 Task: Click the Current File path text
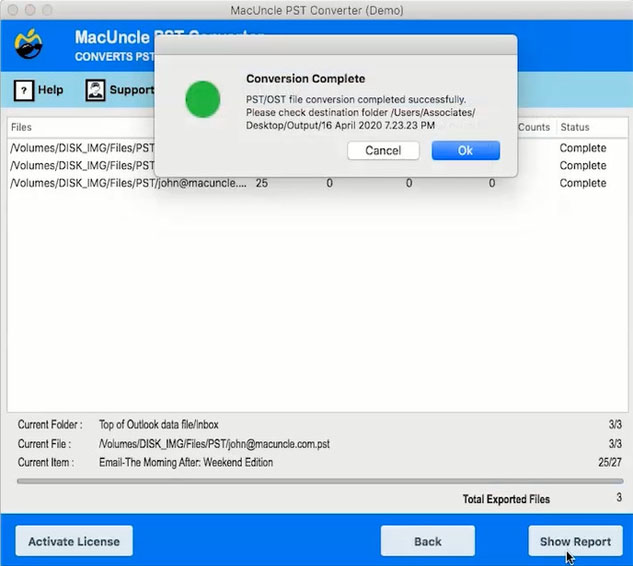pyautogui.click(x=214, y=444)
